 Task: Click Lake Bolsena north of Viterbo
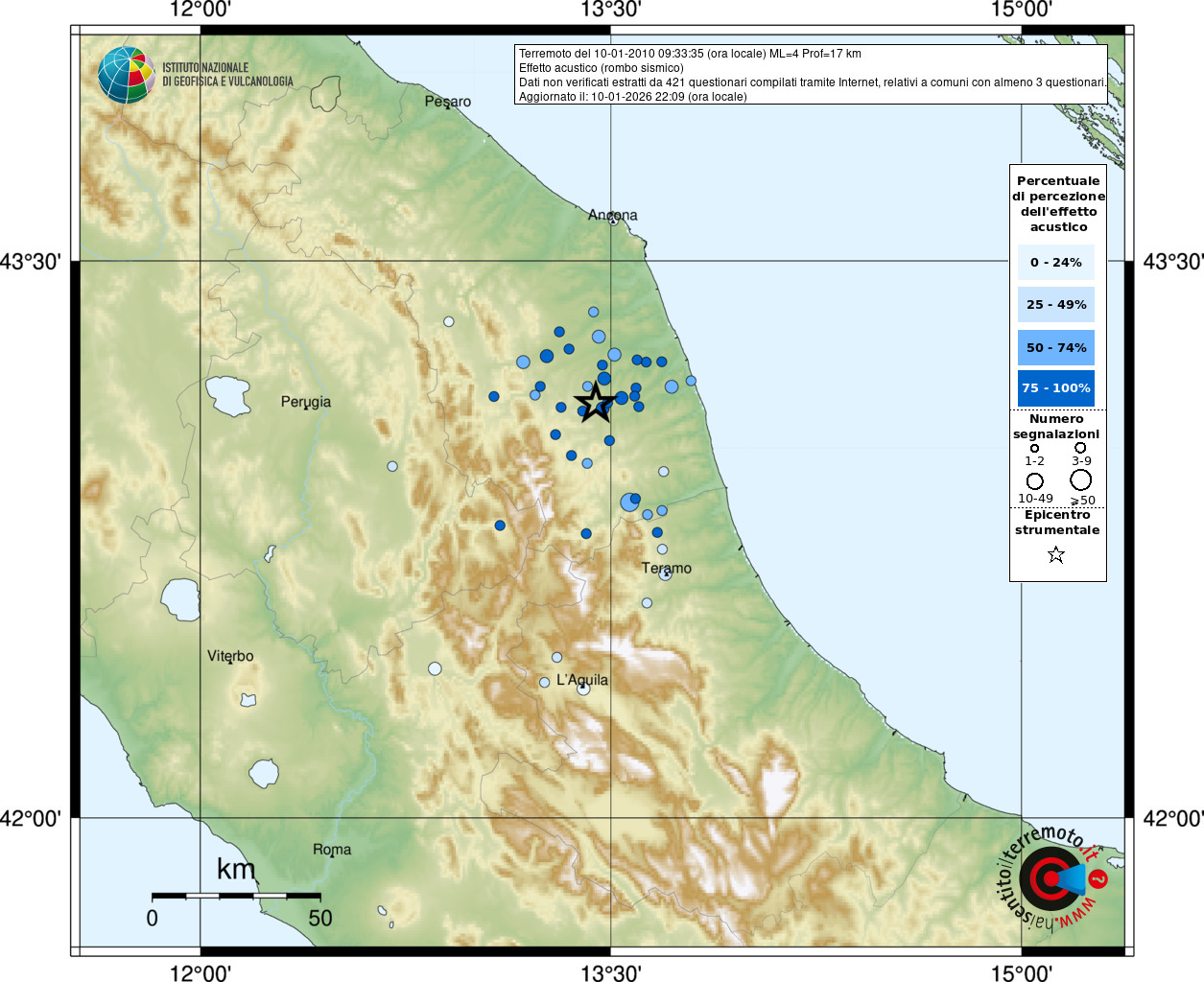[179, 599]
